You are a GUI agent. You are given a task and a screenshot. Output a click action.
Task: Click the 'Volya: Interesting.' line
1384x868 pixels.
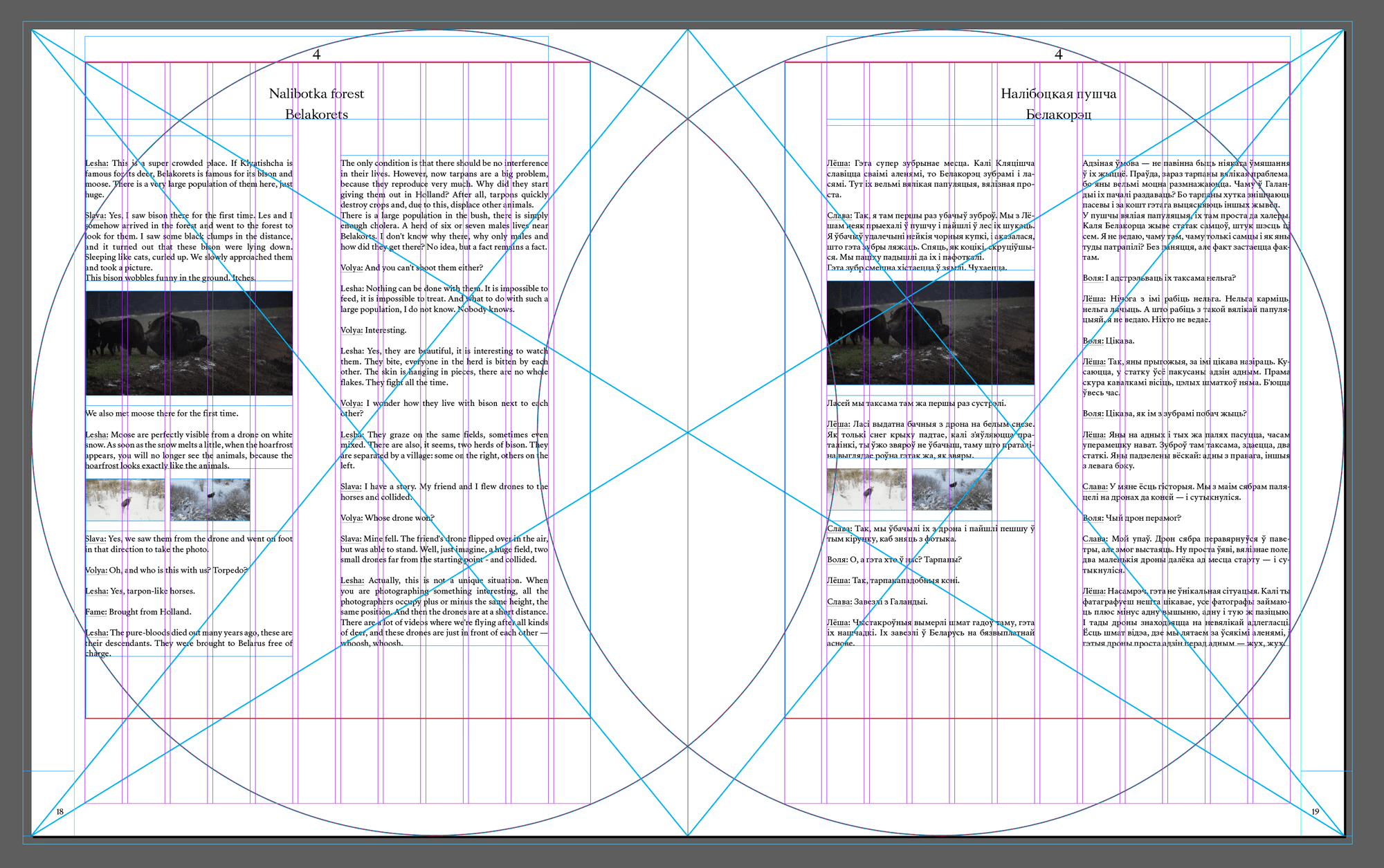click(x=374, y=331)
